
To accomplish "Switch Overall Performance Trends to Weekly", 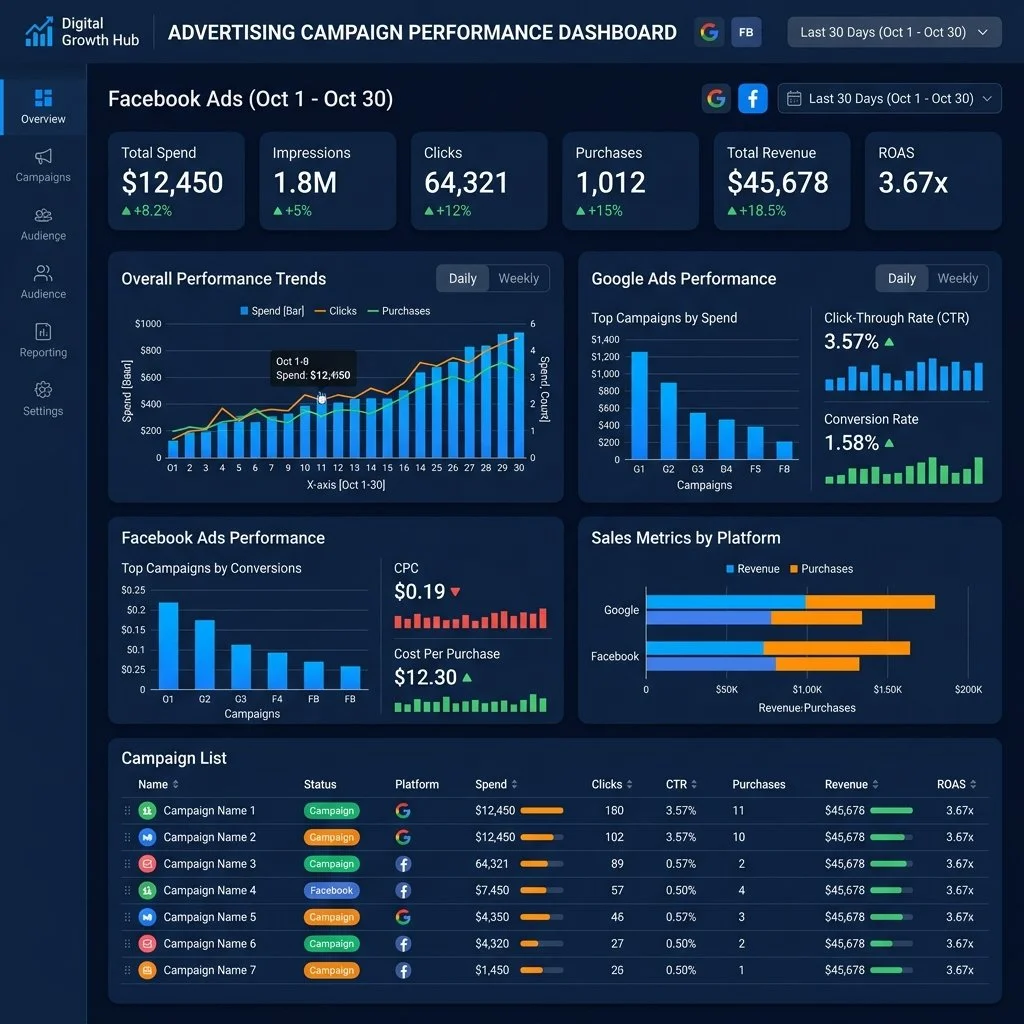I will click(519, 279).
